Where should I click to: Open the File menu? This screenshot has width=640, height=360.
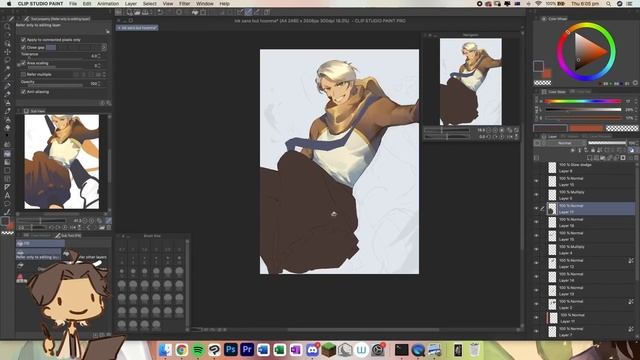[x=73, y=4]
